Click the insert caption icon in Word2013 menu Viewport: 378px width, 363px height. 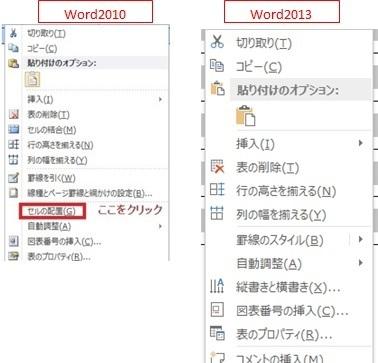coord(217,310)
